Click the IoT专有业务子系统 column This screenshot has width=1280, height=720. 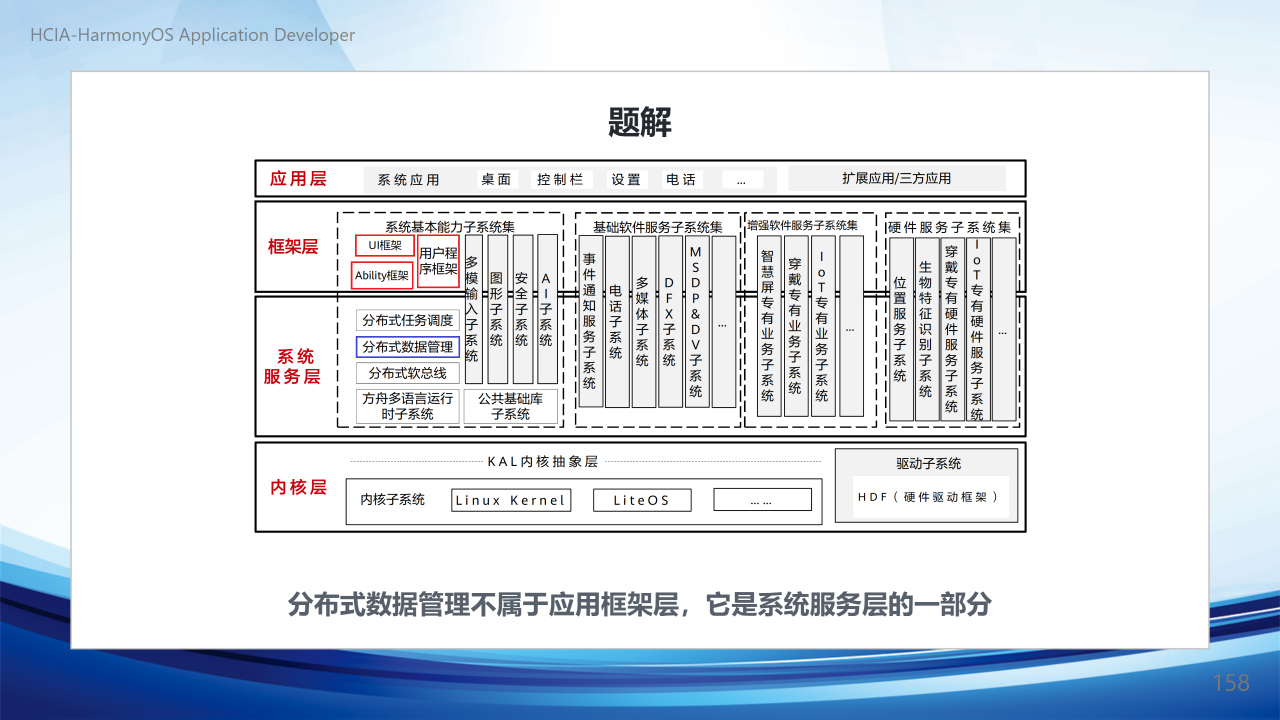823,326
